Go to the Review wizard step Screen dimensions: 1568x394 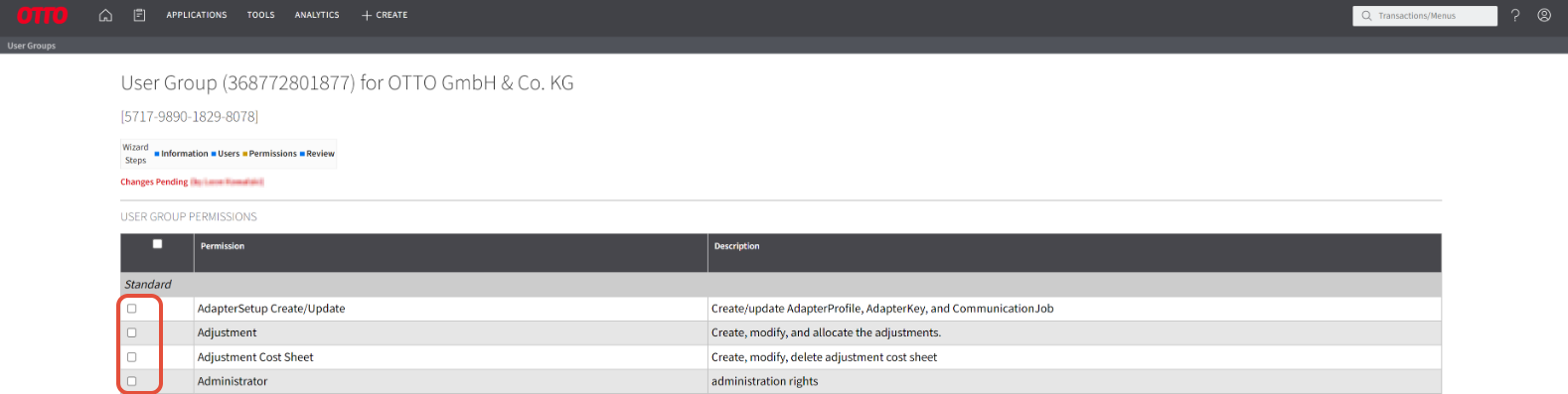[x=317, y=154]
